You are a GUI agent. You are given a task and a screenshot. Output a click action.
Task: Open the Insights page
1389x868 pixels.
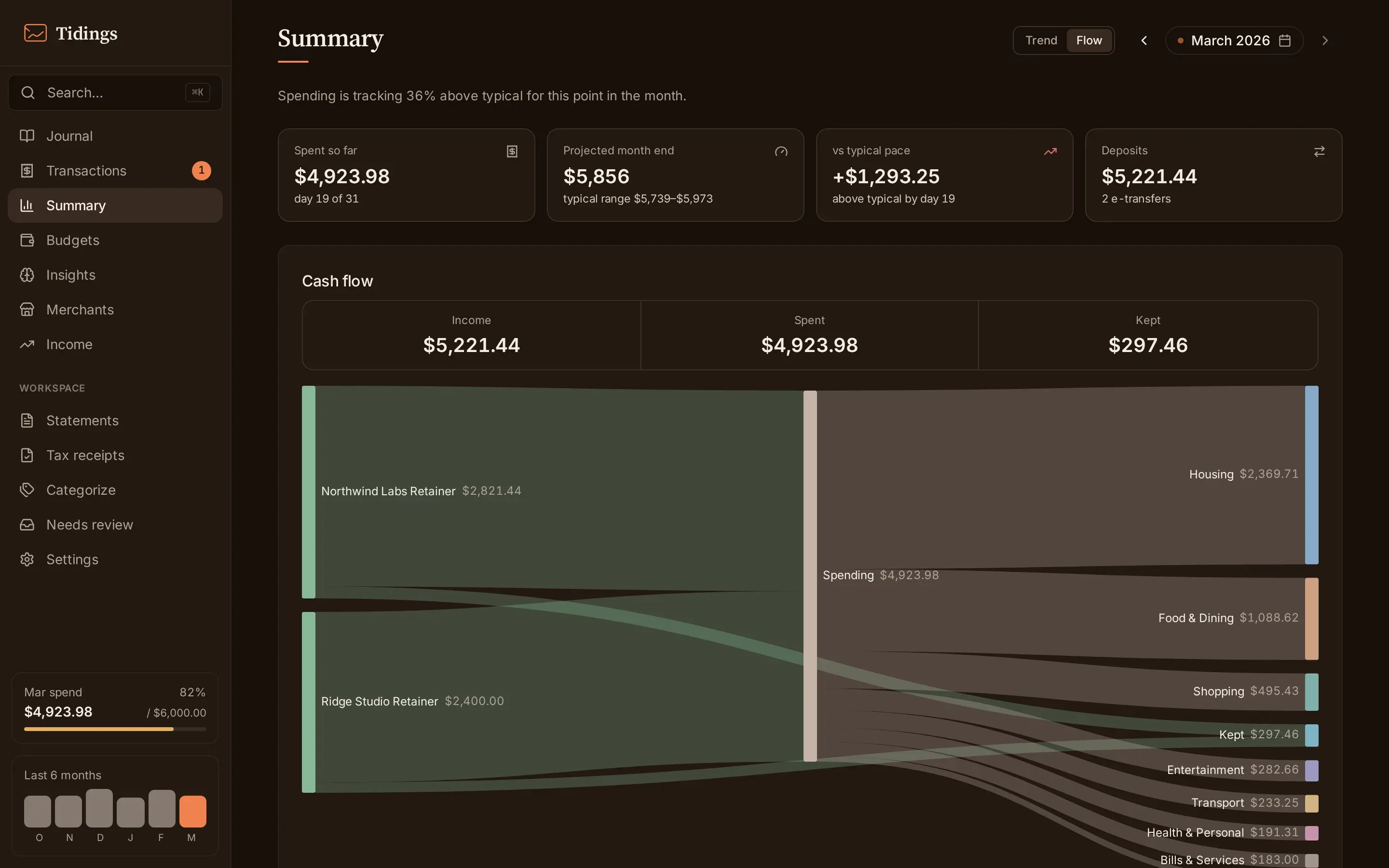[x=115, y=275]
